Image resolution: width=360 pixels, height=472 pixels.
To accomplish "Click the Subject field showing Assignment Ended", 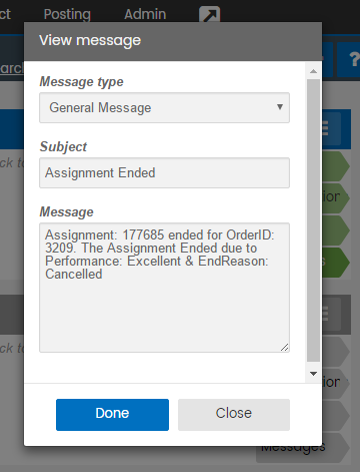I will click(164, 173).
